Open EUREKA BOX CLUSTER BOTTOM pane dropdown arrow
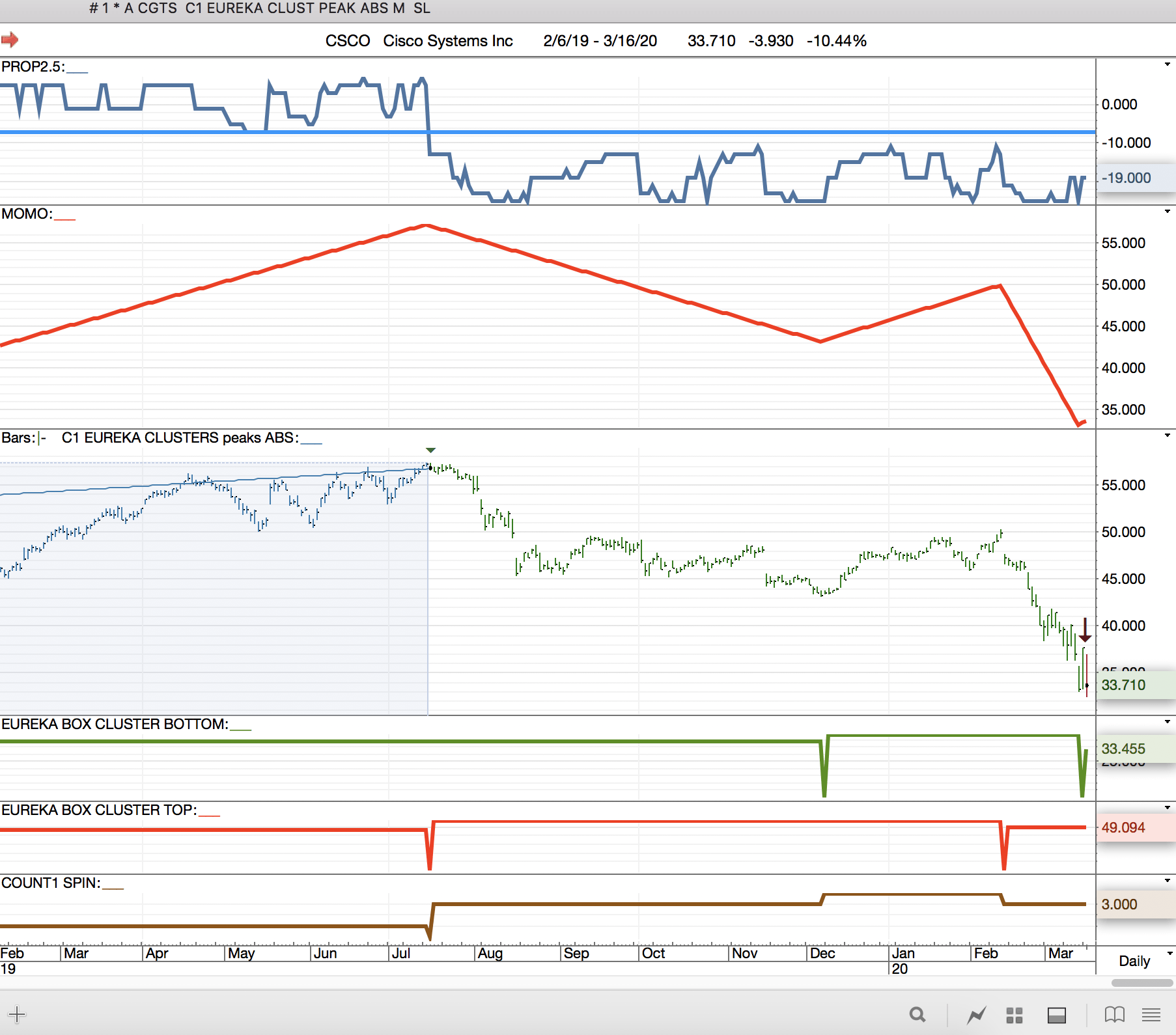The image size is (1176, 1035). [1168, 721]
